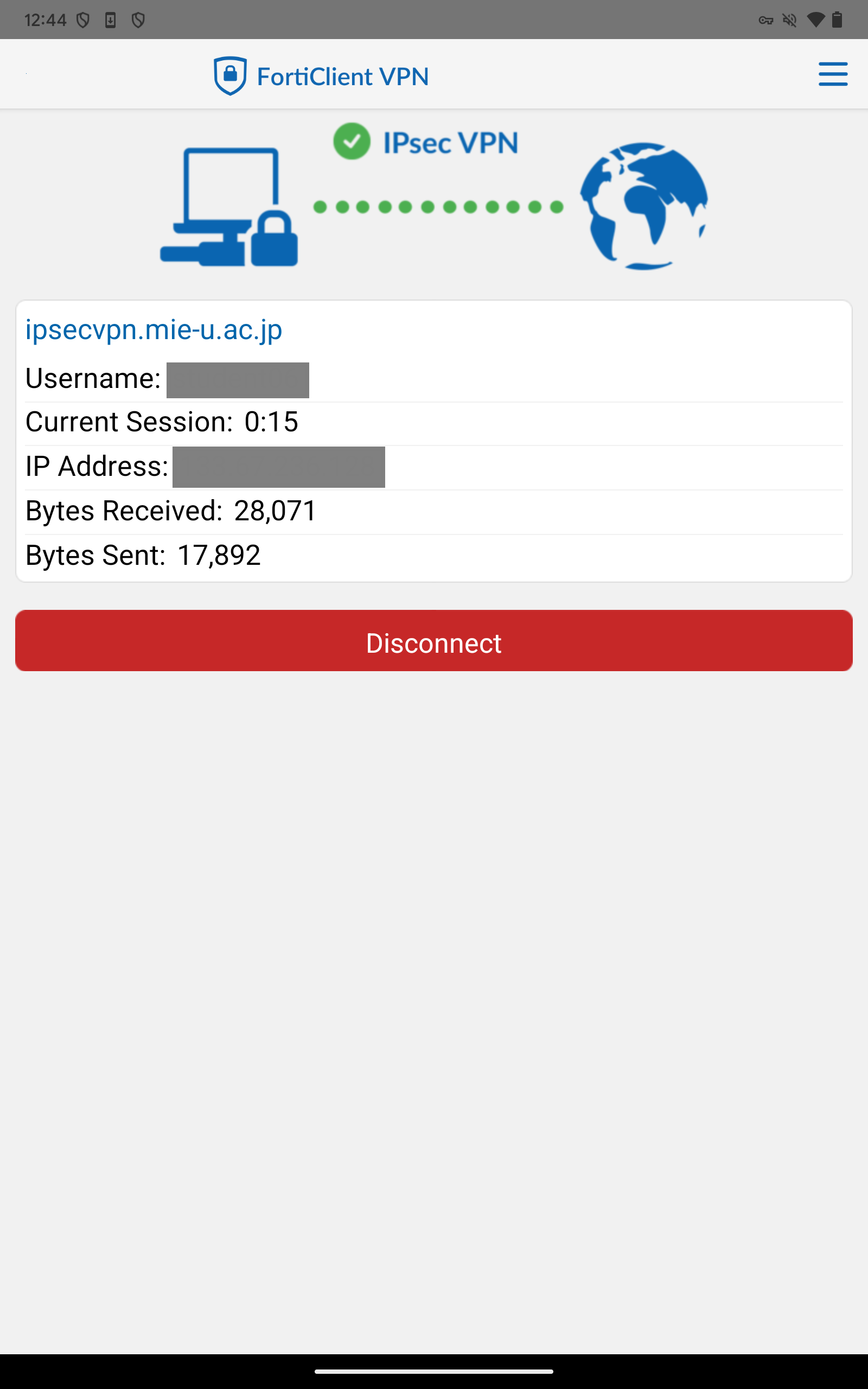Select the Bytes Received value 28,071
This screenshot has width=868, height=1389.
(x=275, y=511)
